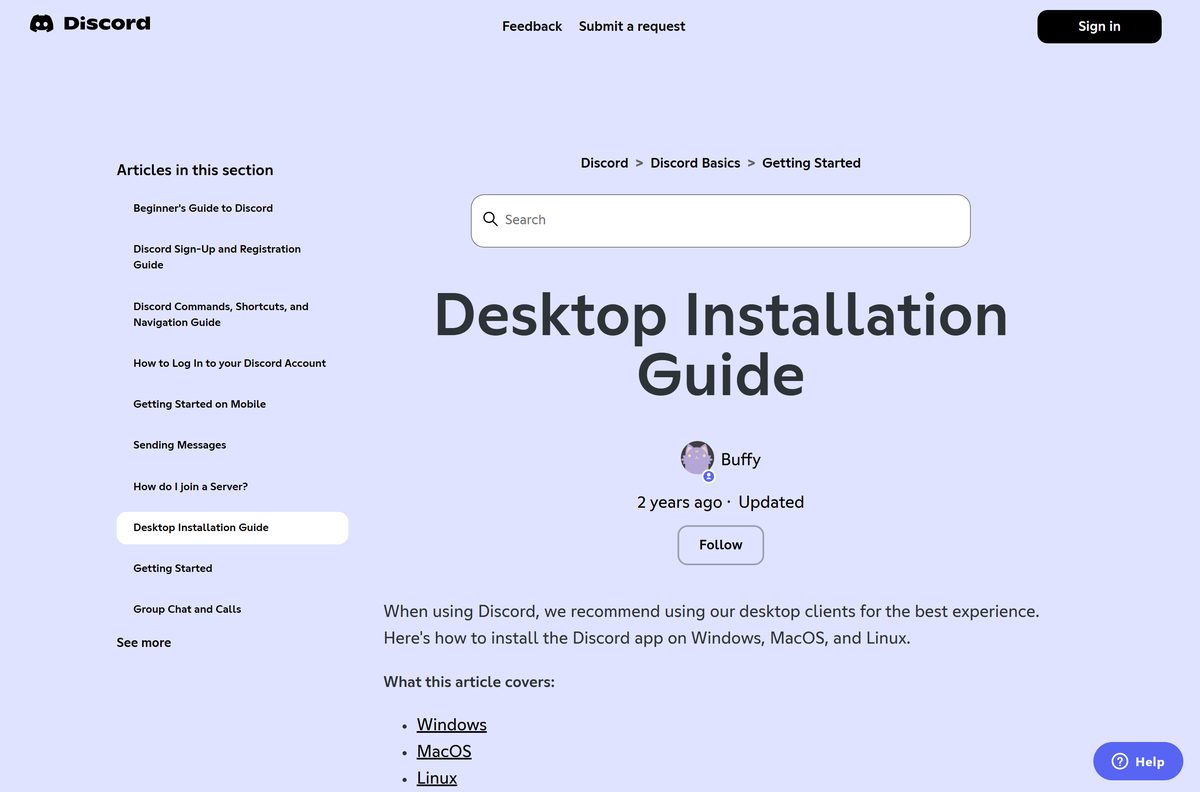Expand See more articles

144,642
